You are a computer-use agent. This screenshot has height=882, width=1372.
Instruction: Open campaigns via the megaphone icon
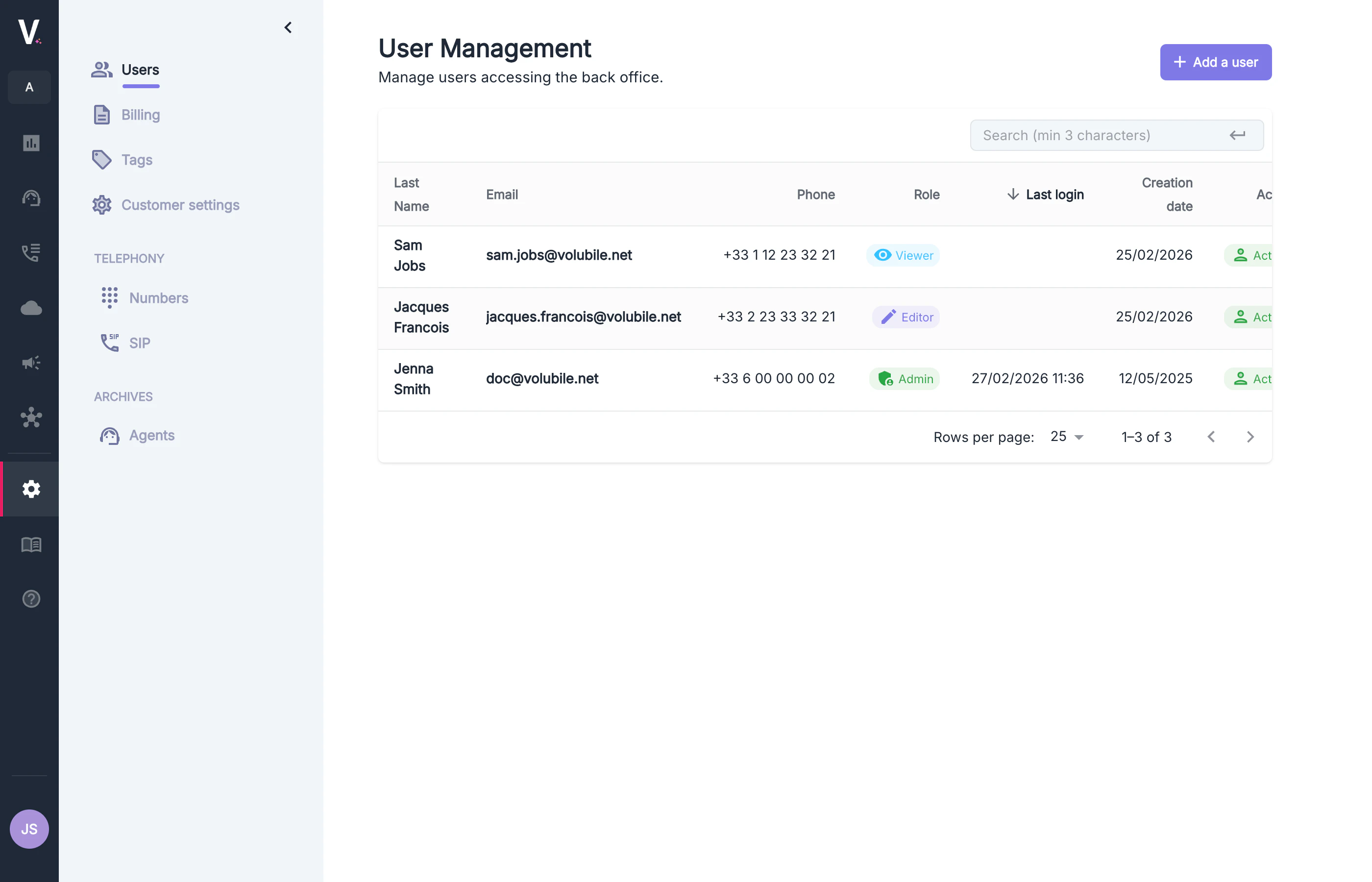[x=29, y=362]
